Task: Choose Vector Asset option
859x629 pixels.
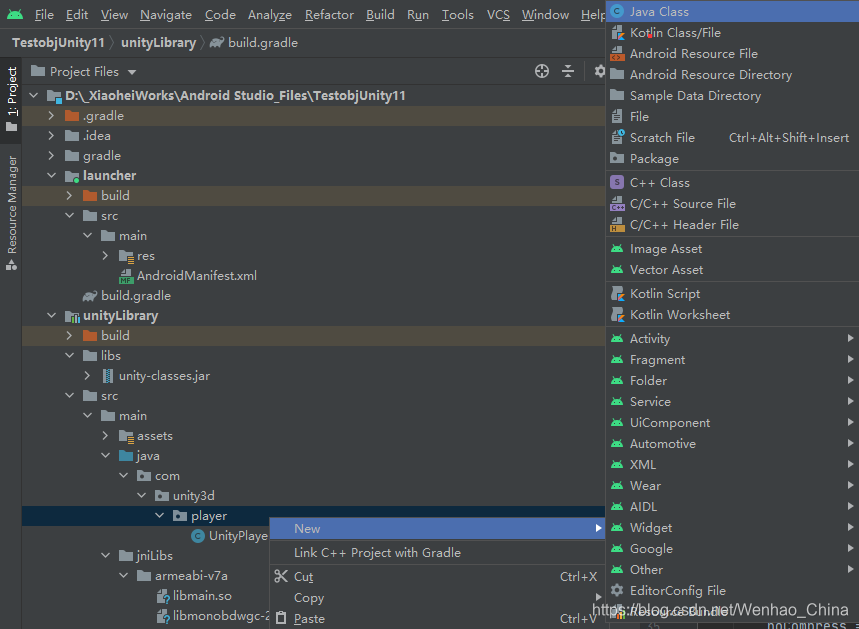Action: (x=732, y=270)
